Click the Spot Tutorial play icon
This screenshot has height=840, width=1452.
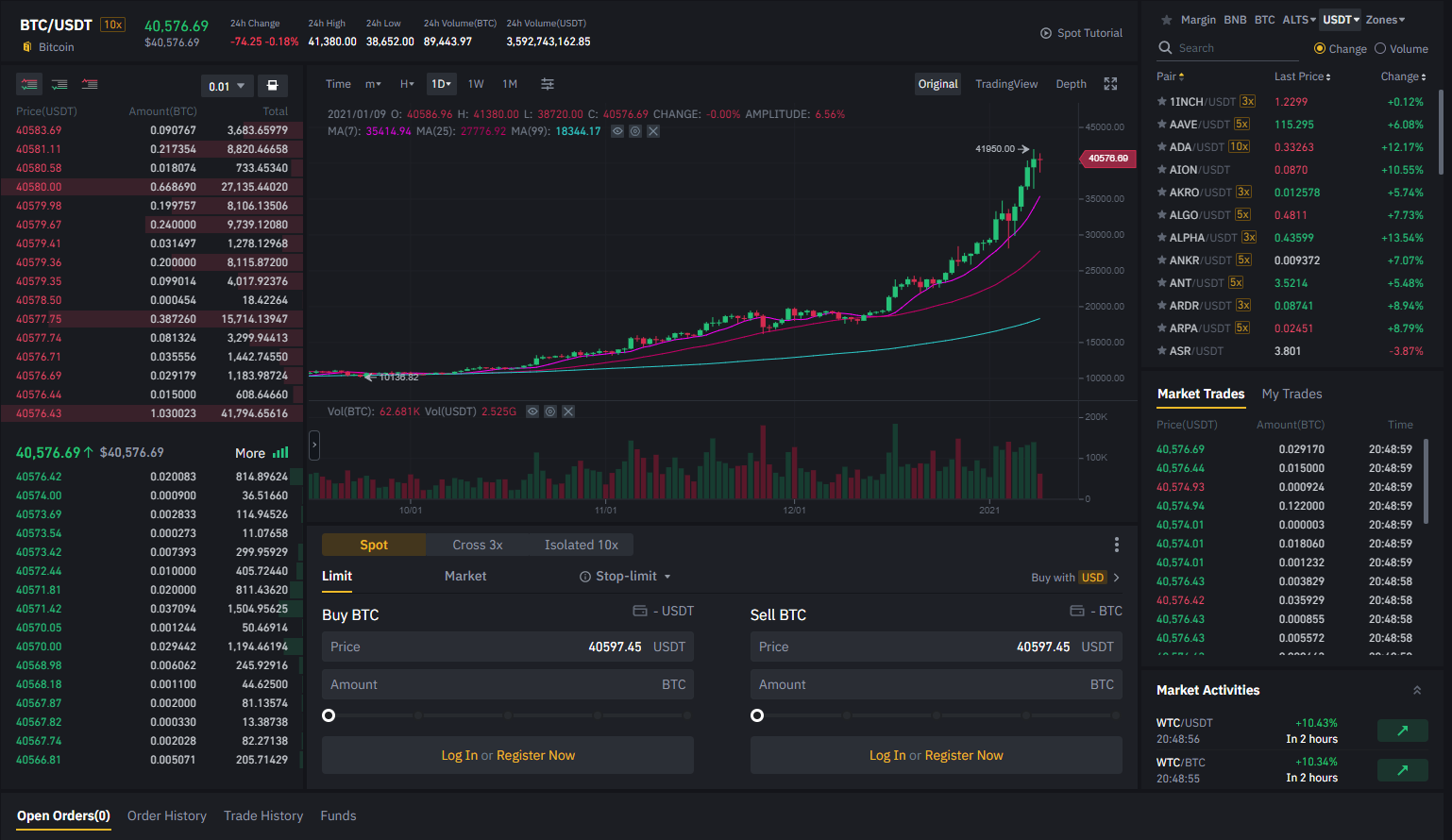[x=1046, y=33]
